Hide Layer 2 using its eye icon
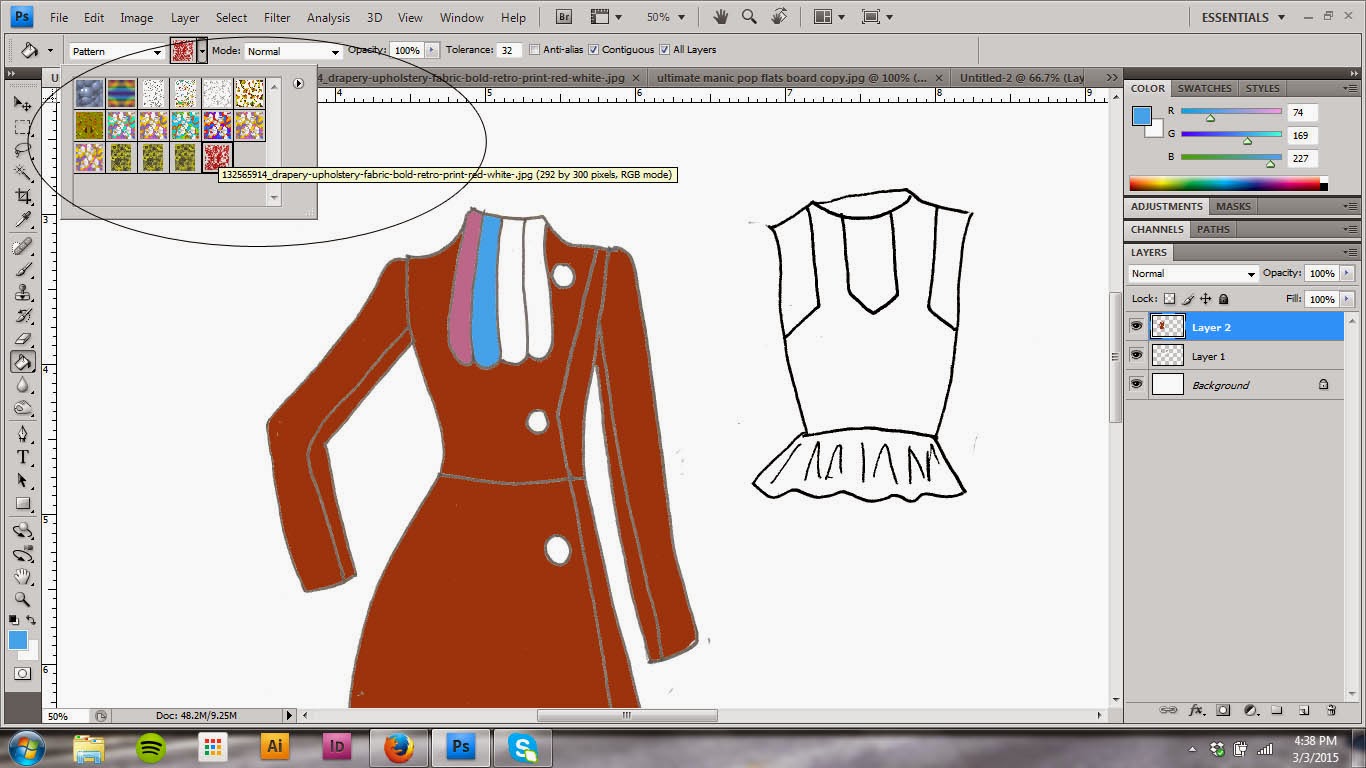This screenshot has width=1366, height=768. tap(1136, 326)
